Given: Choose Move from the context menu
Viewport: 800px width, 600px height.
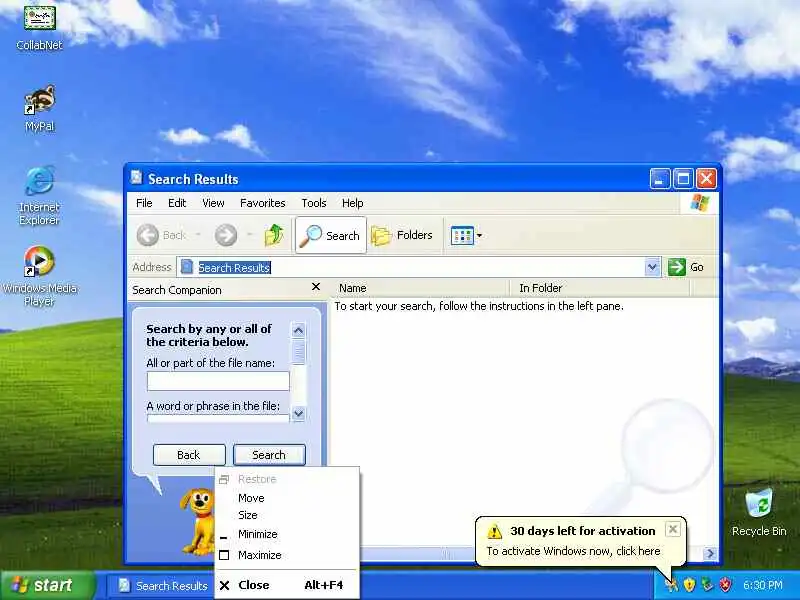Looking at the screenshot, I should [287, 498].
